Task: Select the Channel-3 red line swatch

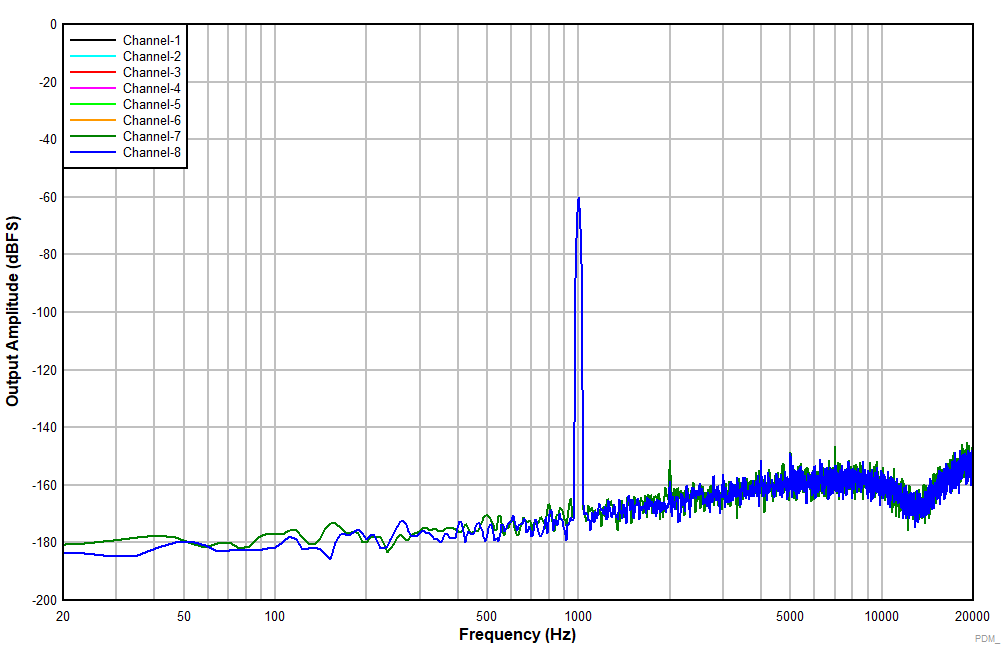Action: (95, 73)
